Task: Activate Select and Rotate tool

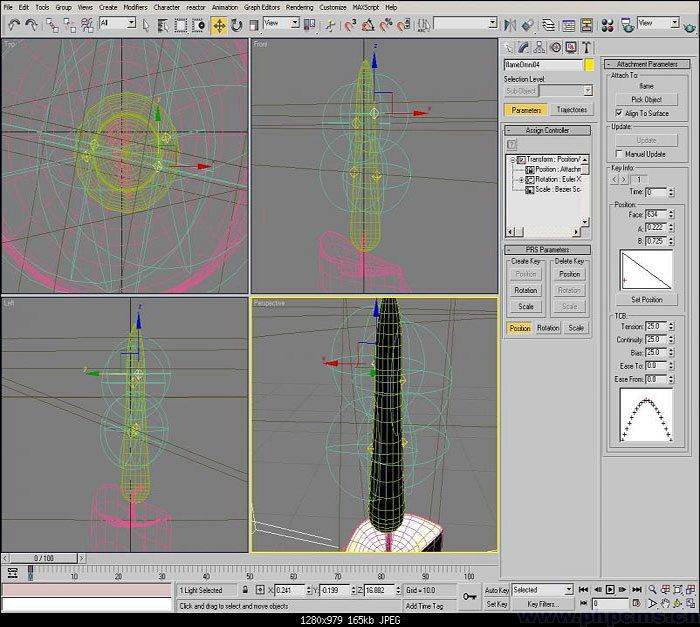Action: 237,25
